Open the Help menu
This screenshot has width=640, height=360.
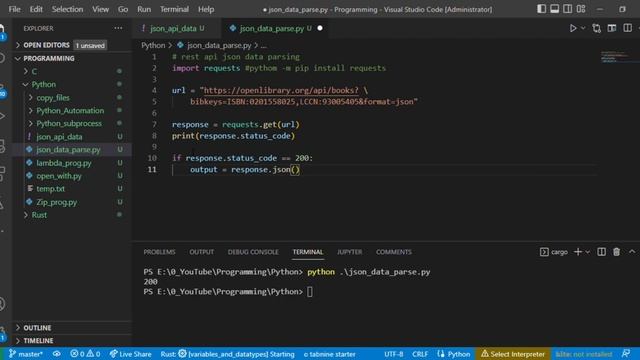point(206,9)
